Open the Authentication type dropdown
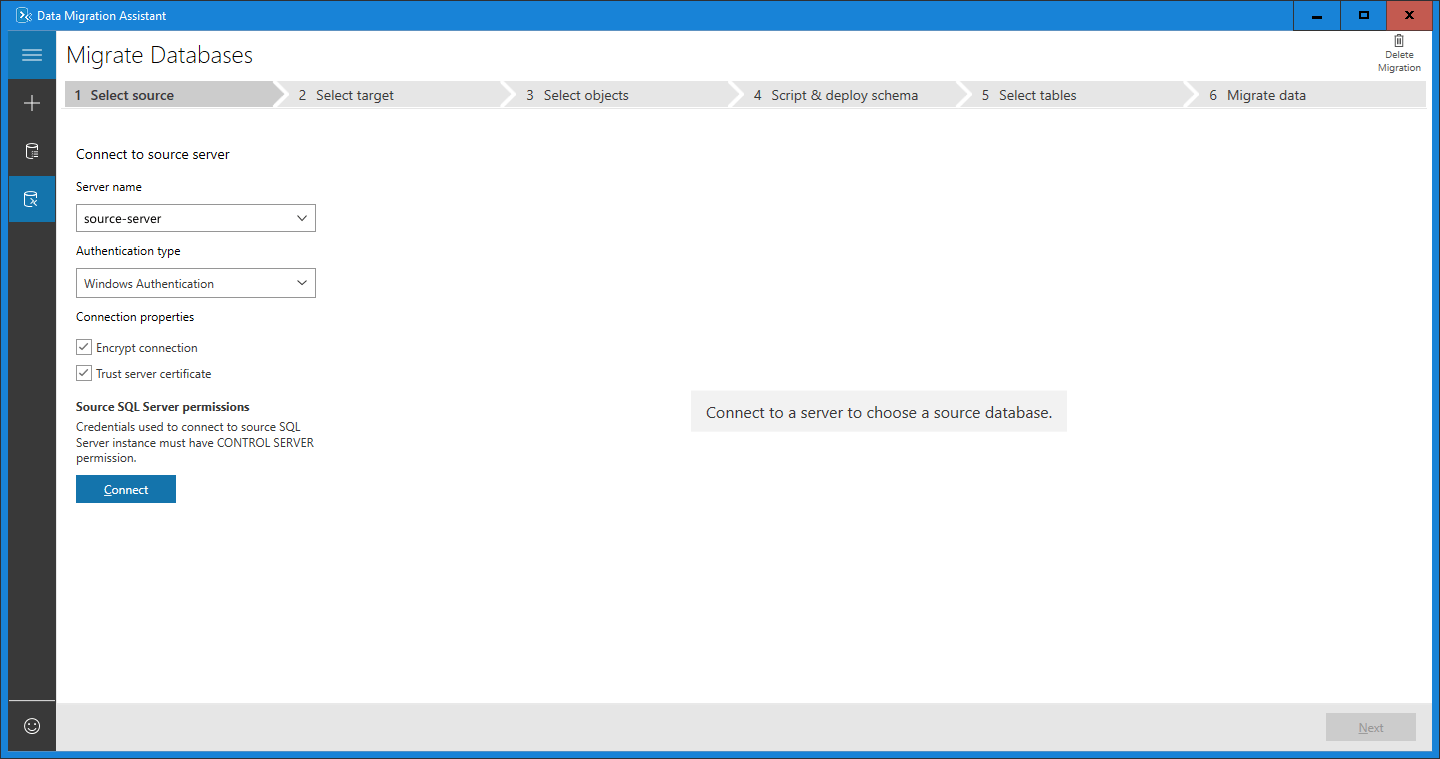The width and height of the screenshot is (1440, 759). click(196, 283)
